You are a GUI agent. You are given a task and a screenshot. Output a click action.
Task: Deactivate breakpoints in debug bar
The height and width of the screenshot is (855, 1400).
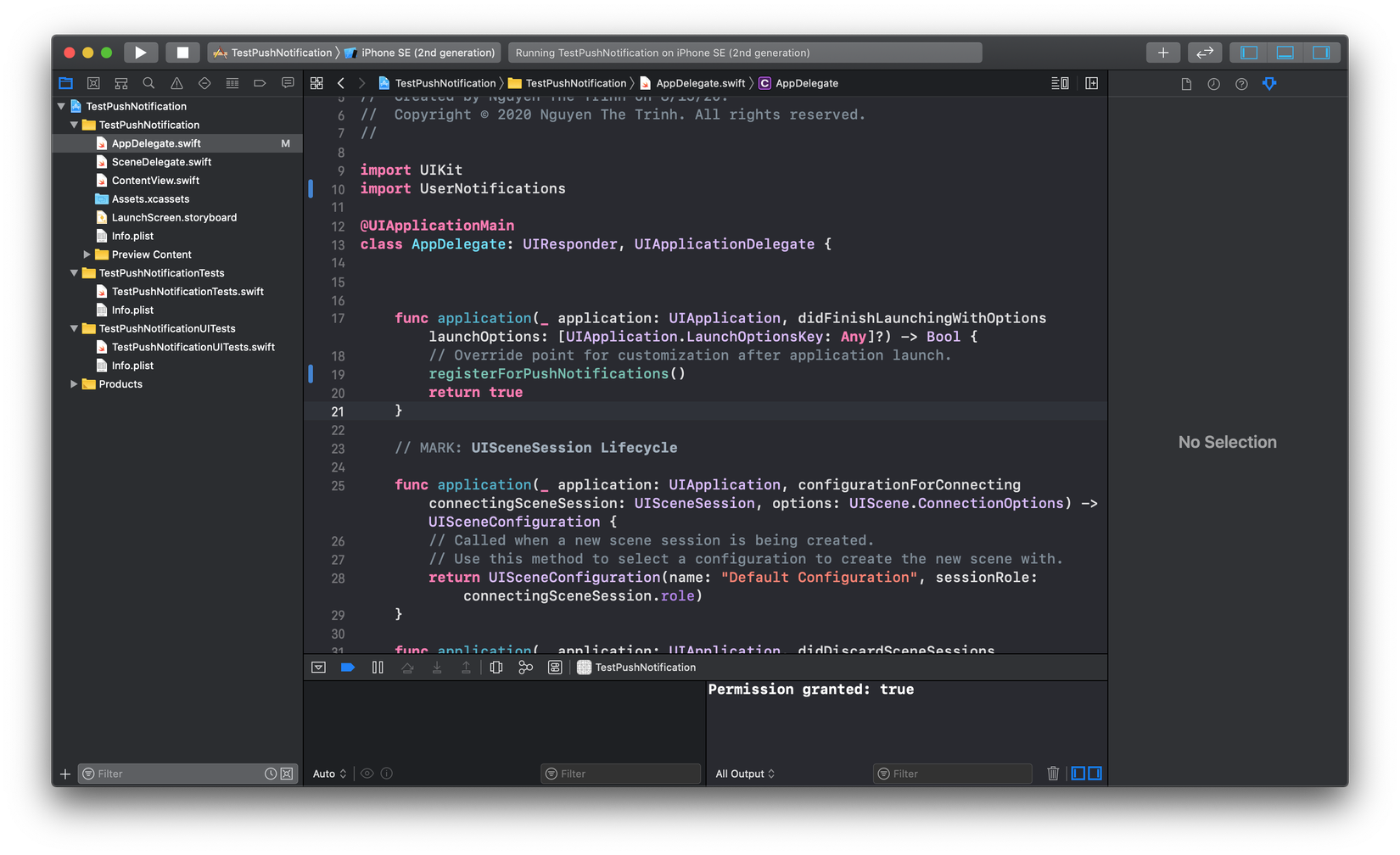point(348,668)
